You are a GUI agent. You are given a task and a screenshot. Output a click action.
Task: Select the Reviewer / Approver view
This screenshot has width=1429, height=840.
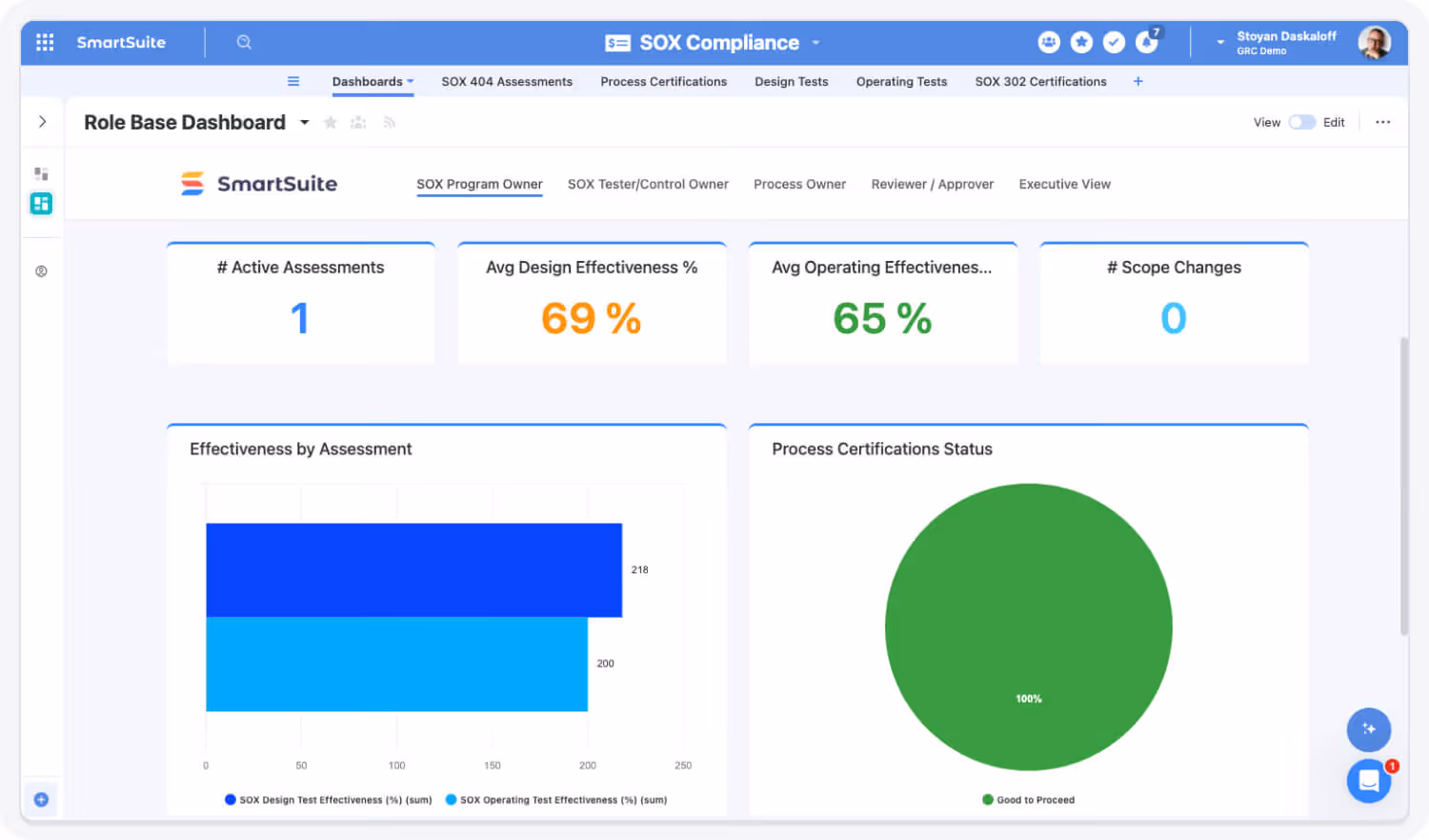pos(933,185)
